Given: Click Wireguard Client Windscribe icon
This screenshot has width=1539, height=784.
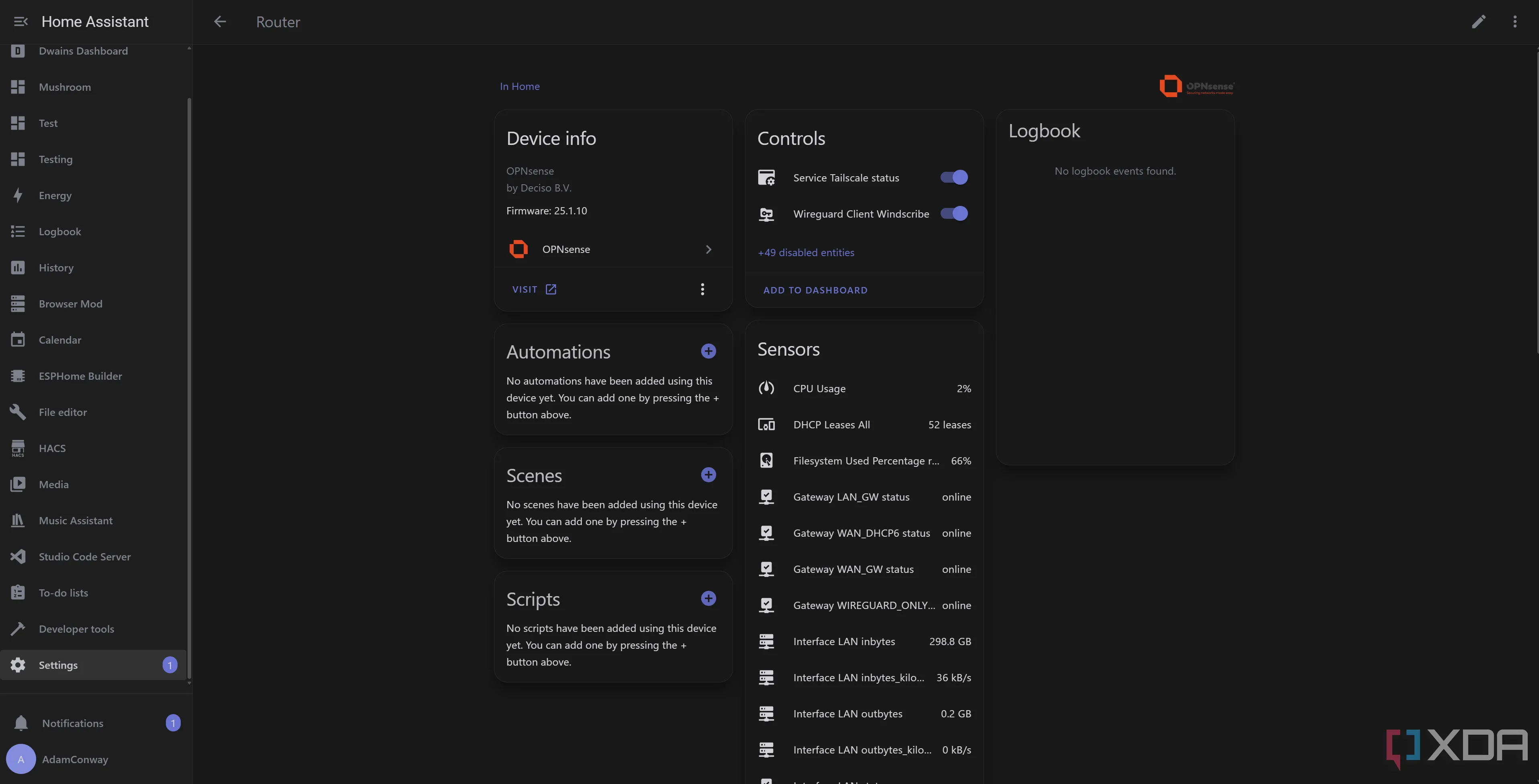Looking at the screenshot, I should [767, 214].
